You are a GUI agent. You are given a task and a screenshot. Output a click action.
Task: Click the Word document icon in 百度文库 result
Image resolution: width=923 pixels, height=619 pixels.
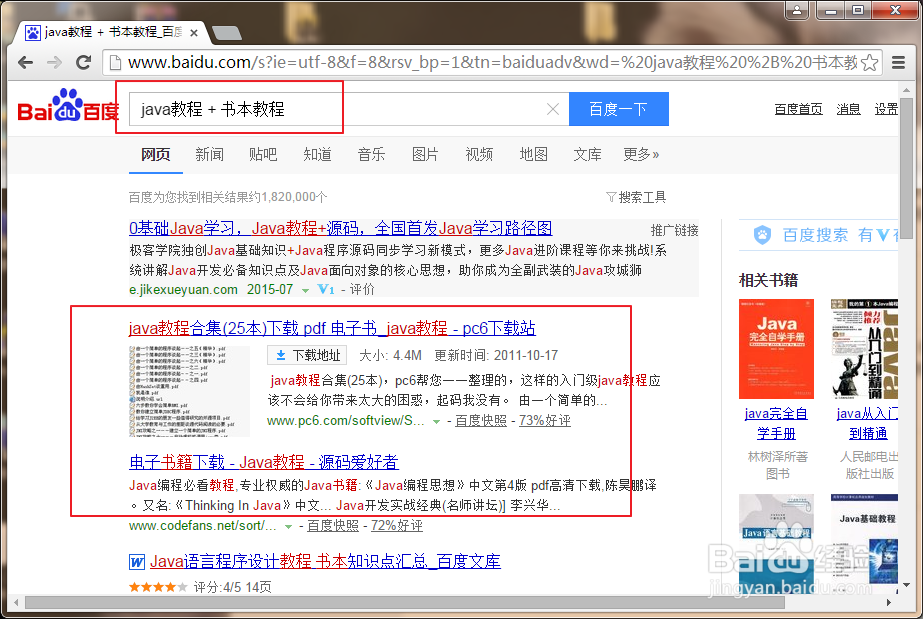[137, 562]
